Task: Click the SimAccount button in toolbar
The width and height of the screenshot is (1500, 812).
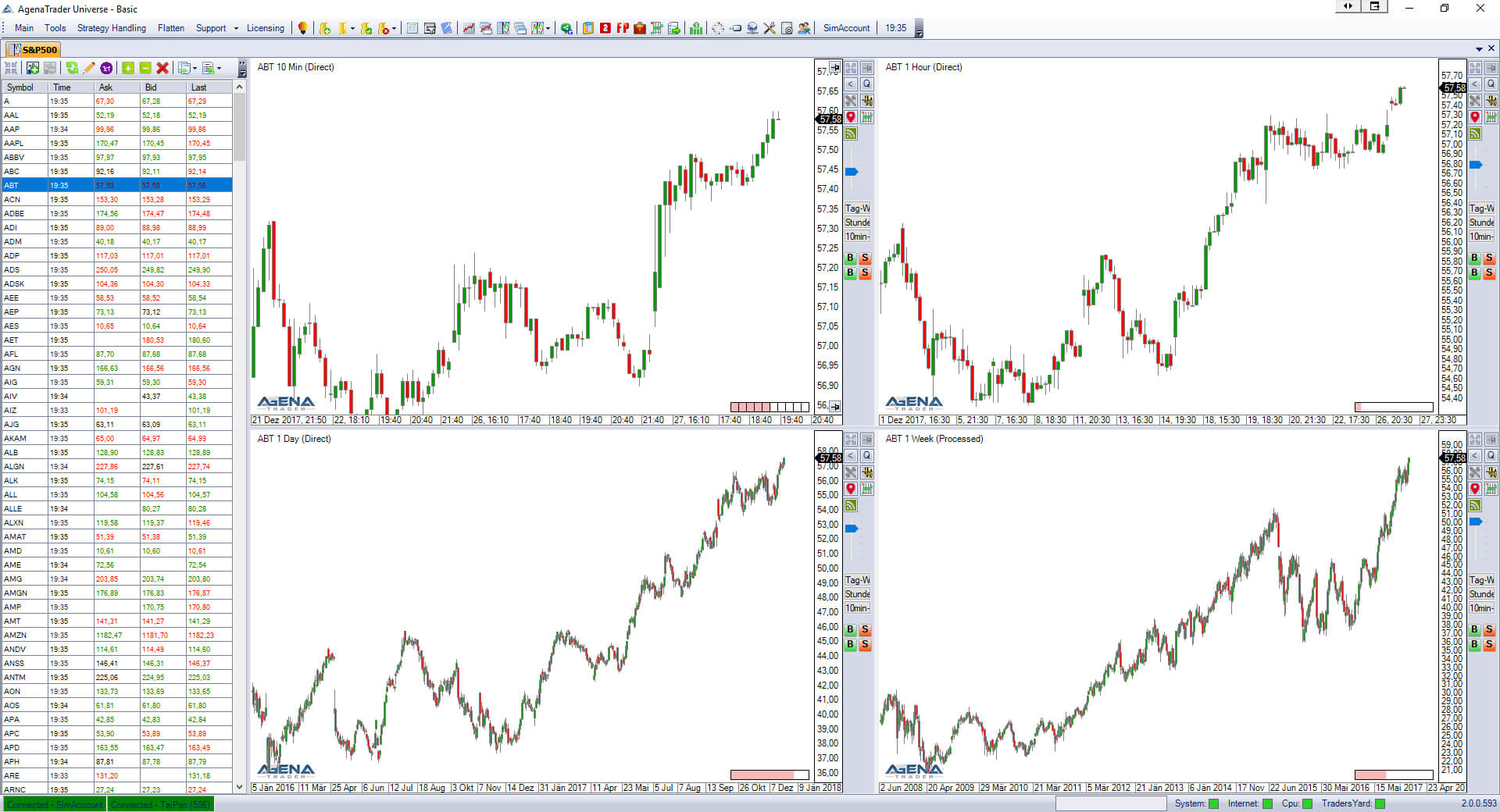Action: (846, 28)
